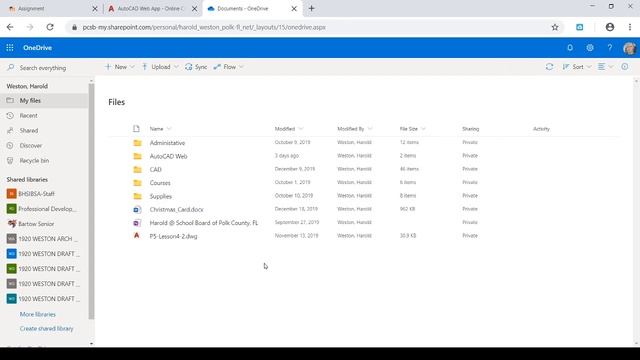The image size is (640, 360).
Task: Click the AutoCAD icon of P5-Lesson4-2.dwg
Action: (x=137, y=236)
